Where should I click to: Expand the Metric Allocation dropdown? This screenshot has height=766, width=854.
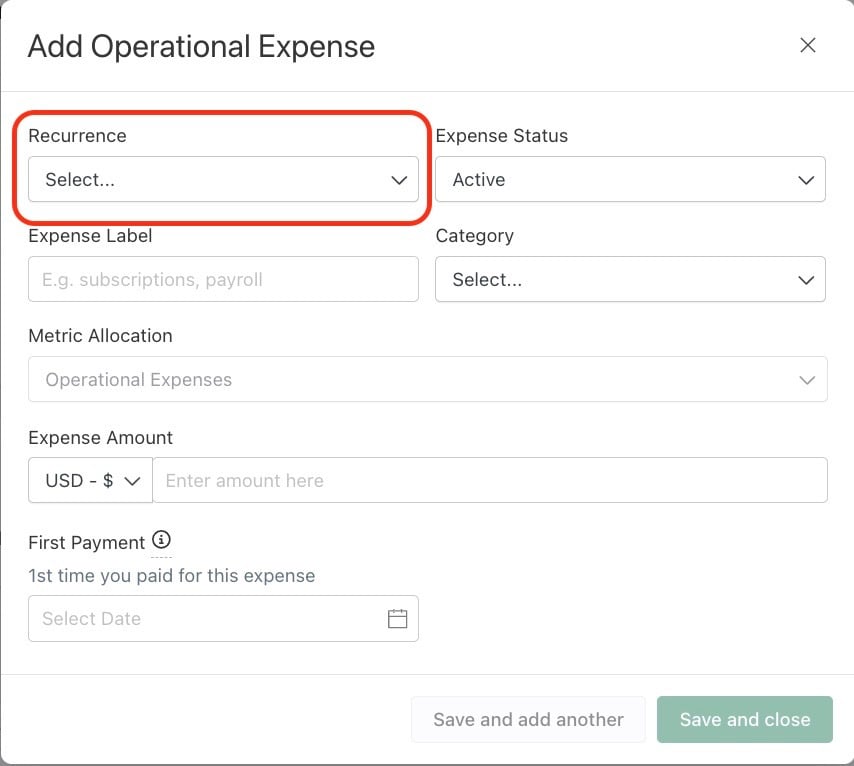click(x=428, y=379)
